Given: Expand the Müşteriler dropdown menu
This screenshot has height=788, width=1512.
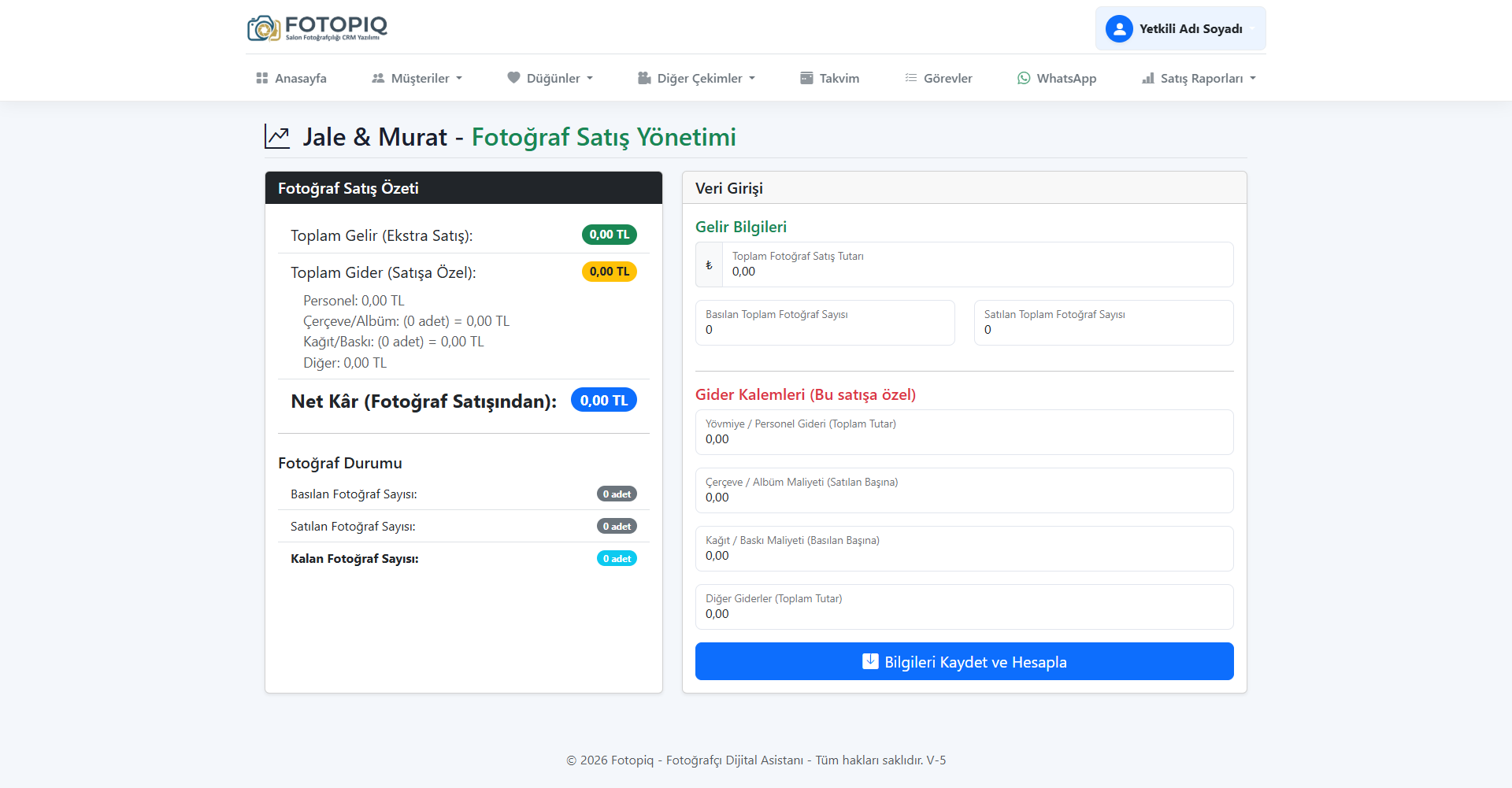Looking at the screenshot, I should tap(417, 78).
